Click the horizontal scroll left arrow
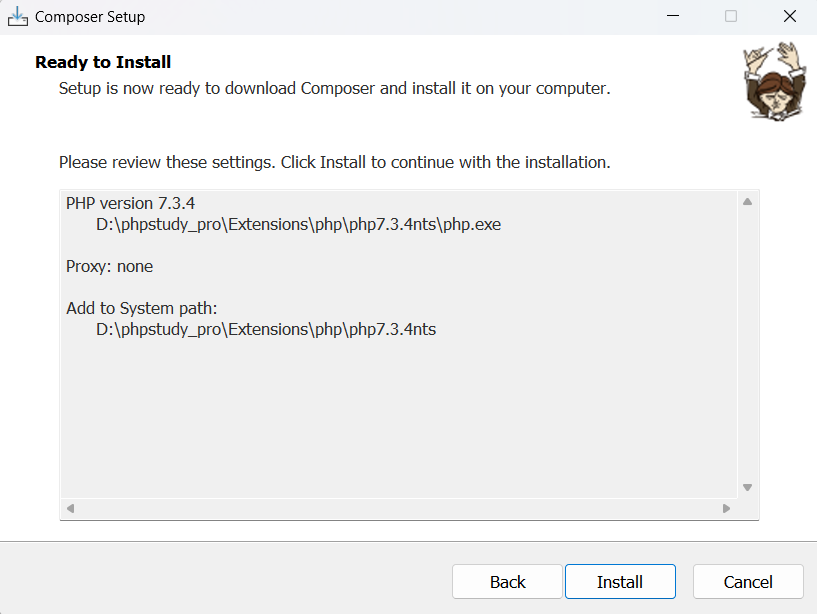The width and height of the screenshot is (817, 614). (x=71, y=508)
